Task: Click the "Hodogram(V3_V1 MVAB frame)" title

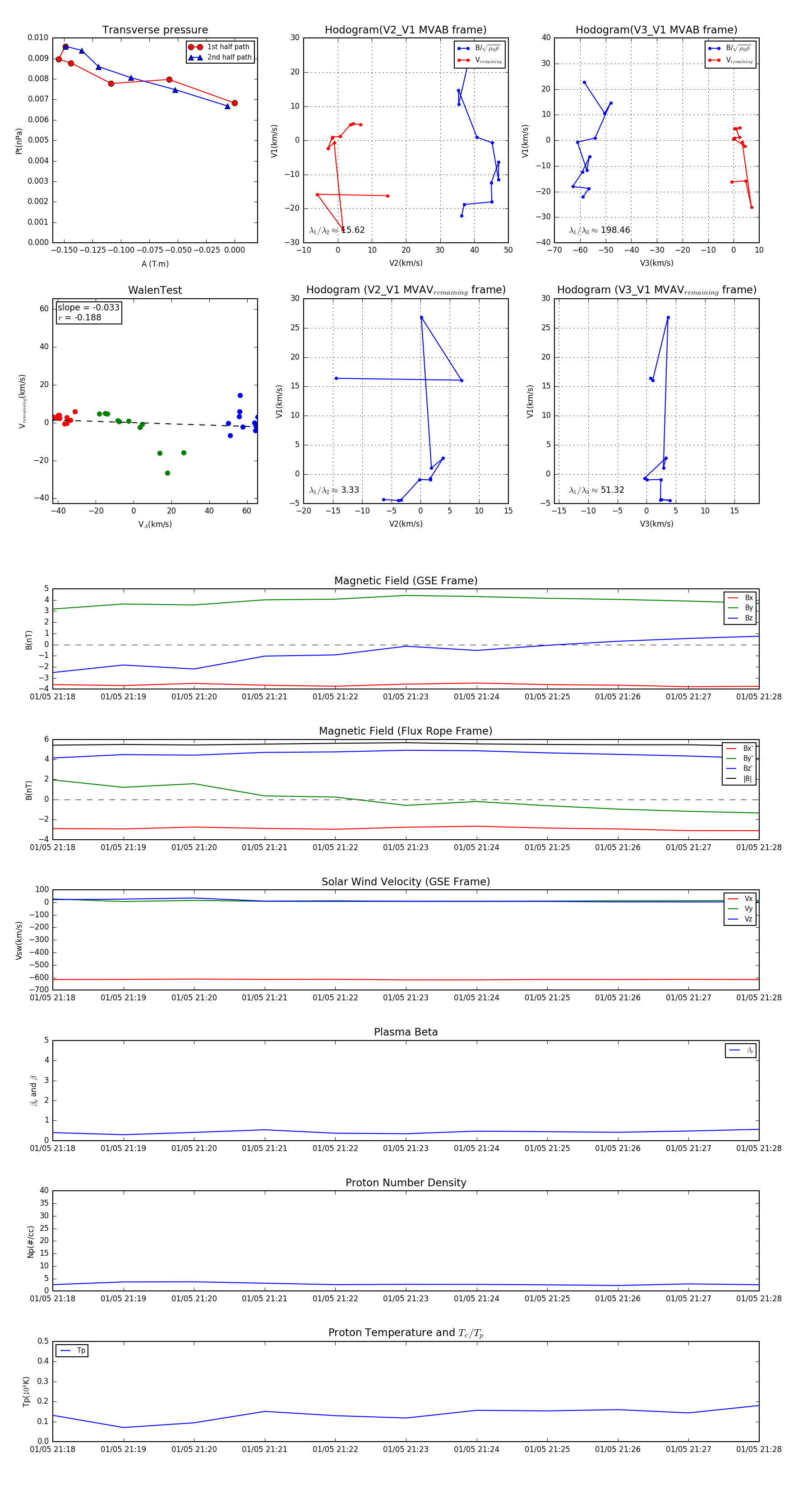Action: pos(656,30)
